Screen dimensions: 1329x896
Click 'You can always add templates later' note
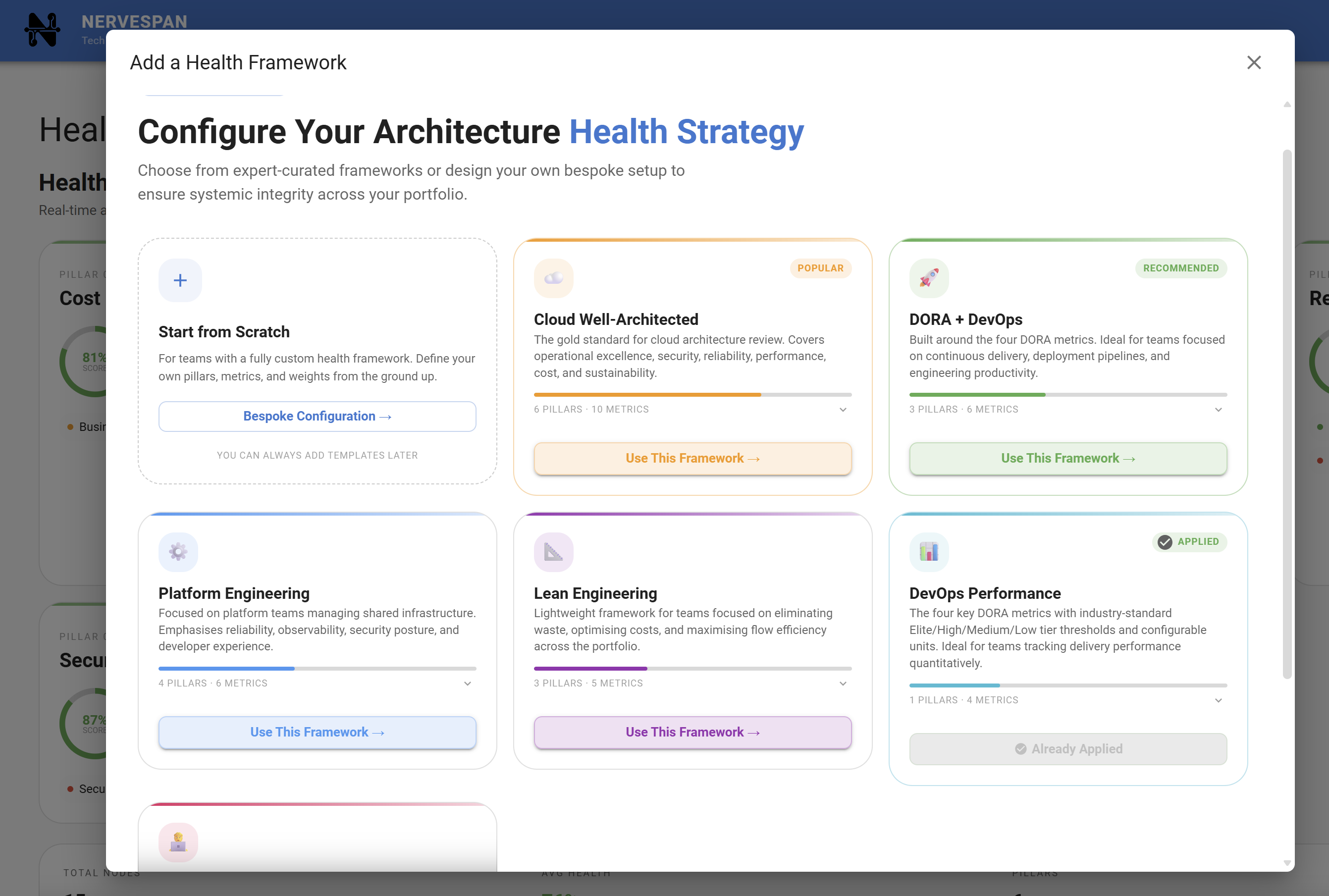coord(317,455)
